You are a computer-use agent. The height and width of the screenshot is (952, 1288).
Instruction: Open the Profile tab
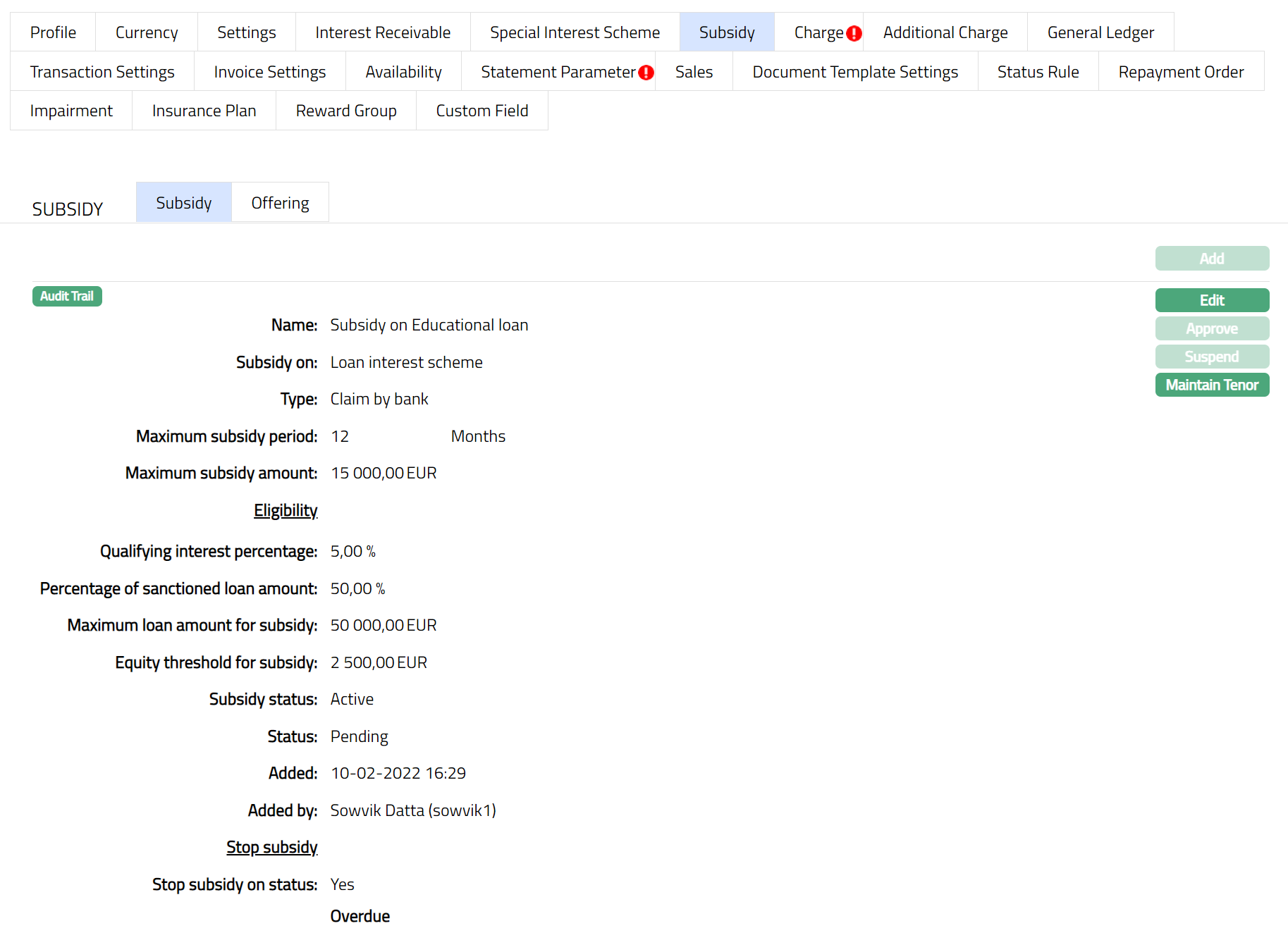[x=53, y=32]
